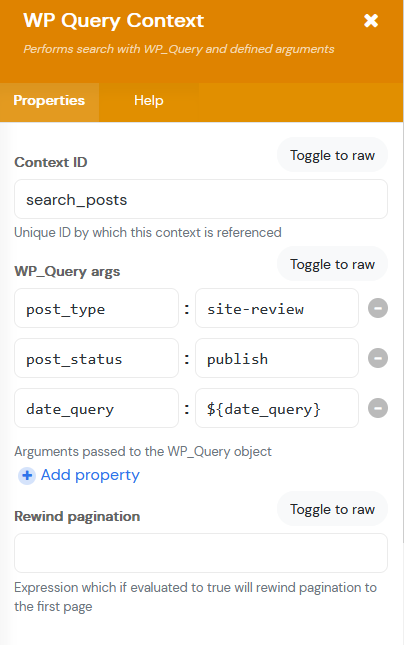
Task: Focus the empty Rewind pagination field
Action: point(201,553)
